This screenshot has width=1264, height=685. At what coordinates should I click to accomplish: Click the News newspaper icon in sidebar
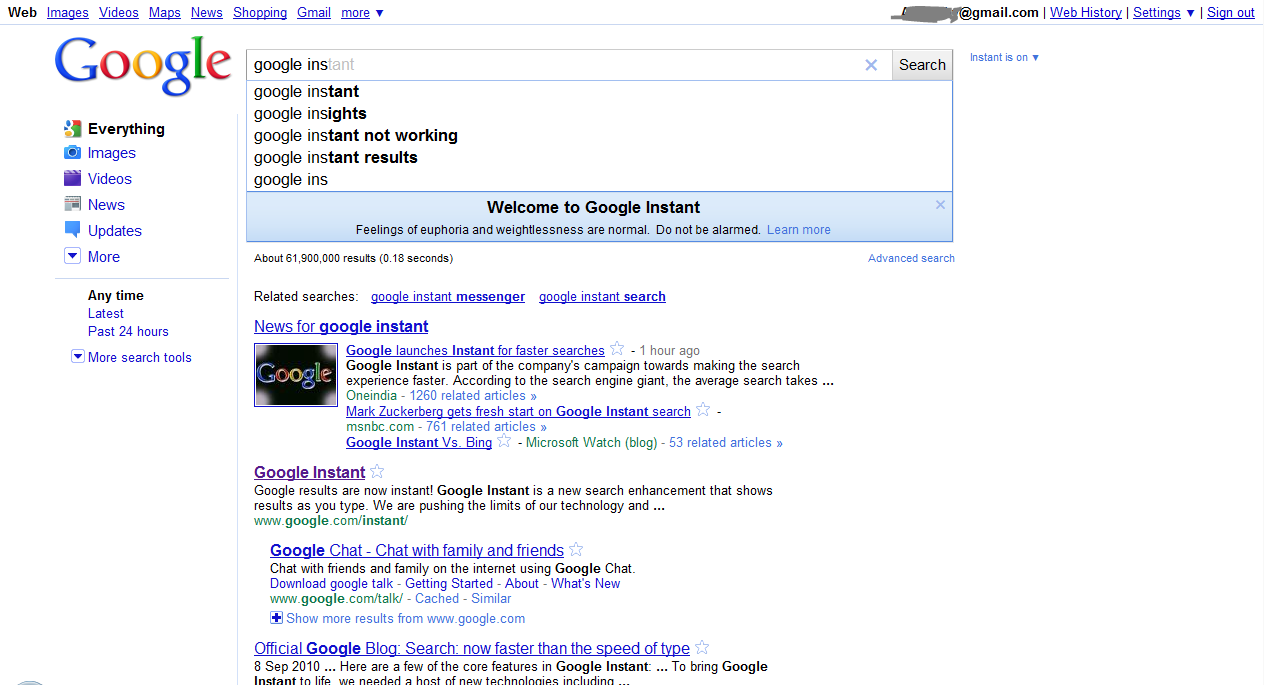[72, 204]
